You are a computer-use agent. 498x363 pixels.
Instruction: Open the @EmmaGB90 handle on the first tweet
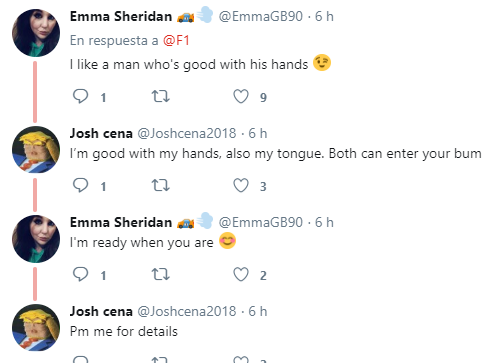tap(261, 16)
